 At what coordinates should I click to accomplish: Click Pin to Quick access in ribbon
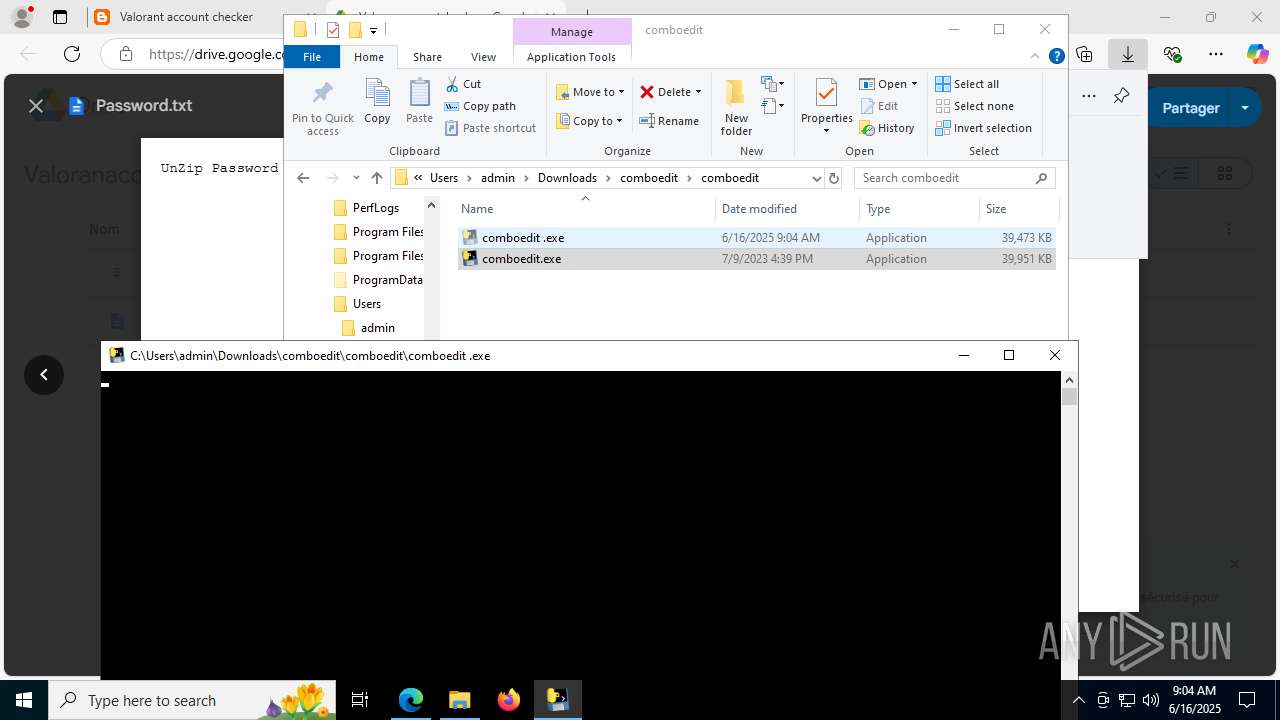point(322,108)
